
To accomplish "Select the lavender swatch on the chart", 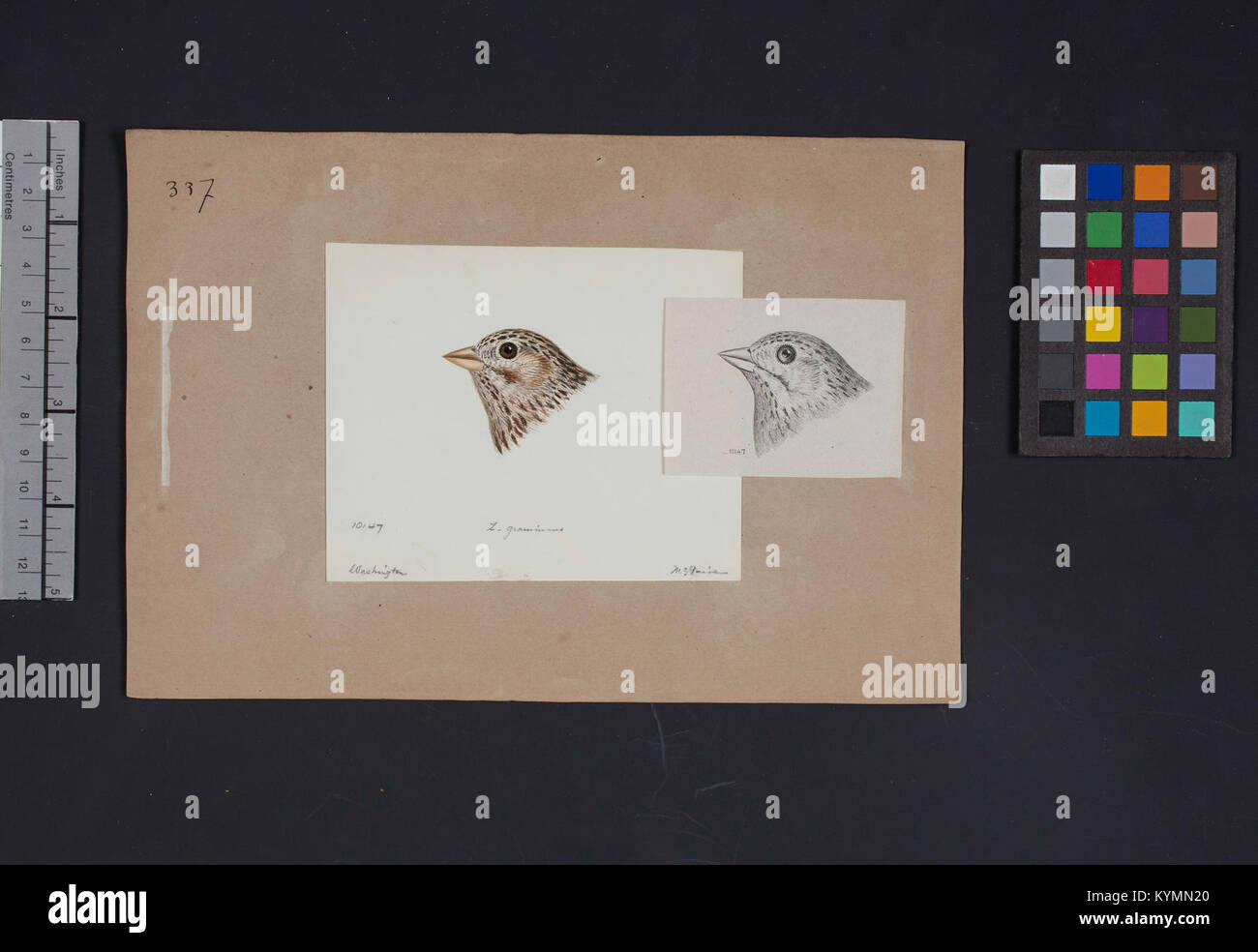I will 1197,372.
